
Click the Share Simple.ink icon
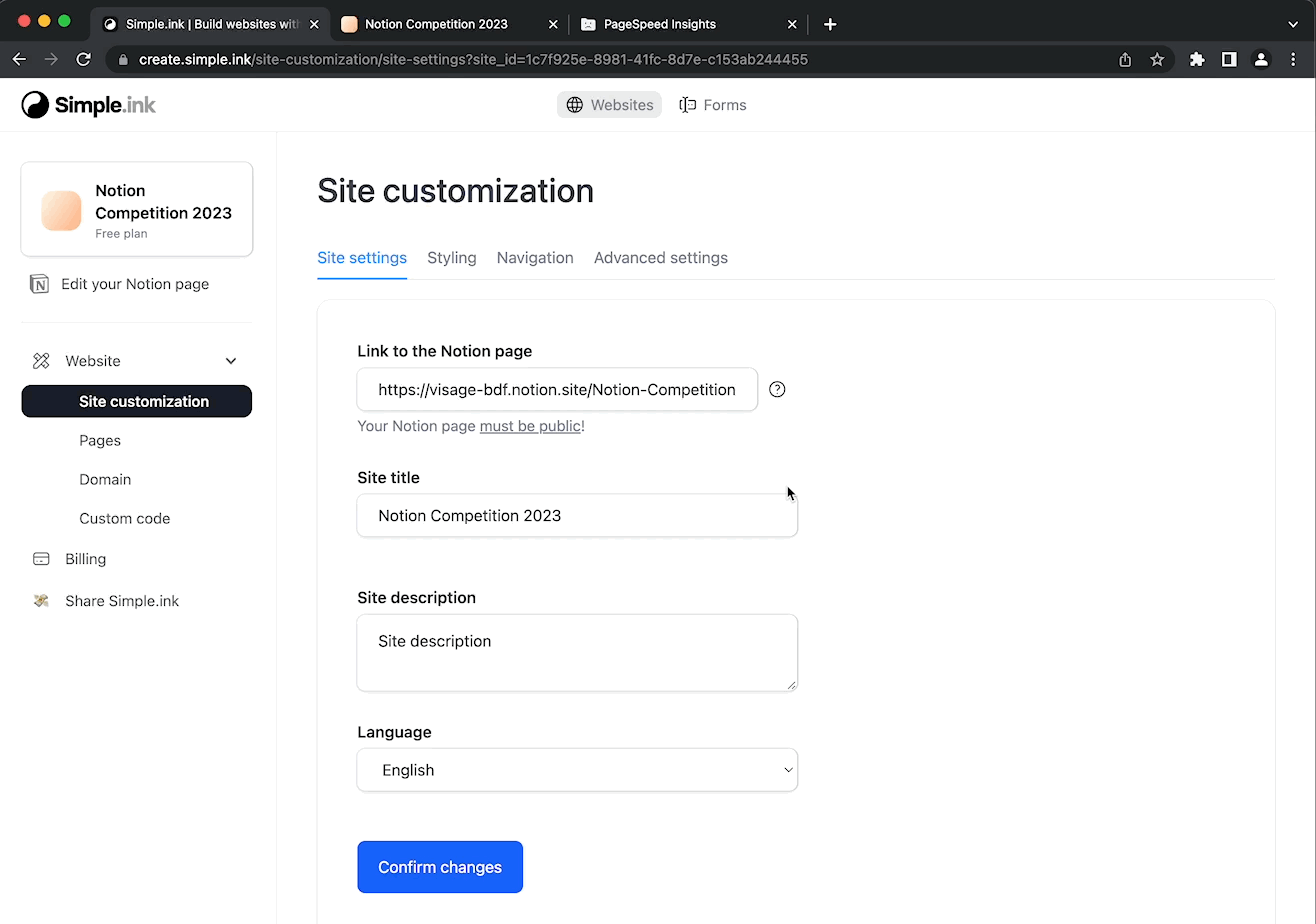(41, 601)
